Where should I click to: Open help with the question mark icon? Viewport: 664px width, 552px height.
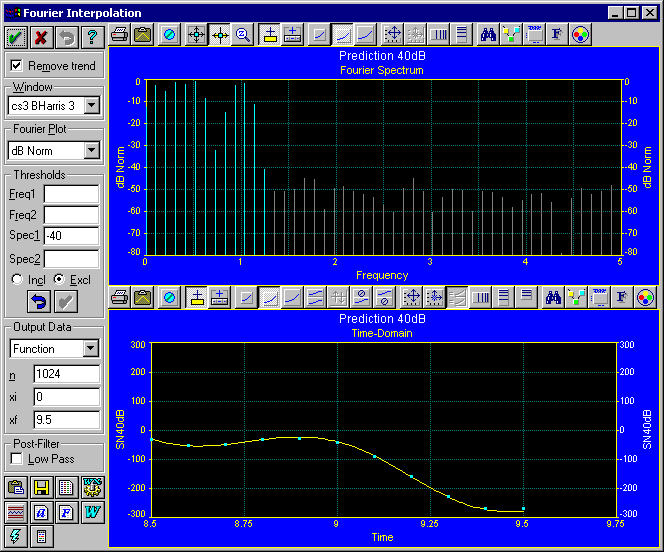(x=92, y=36)
